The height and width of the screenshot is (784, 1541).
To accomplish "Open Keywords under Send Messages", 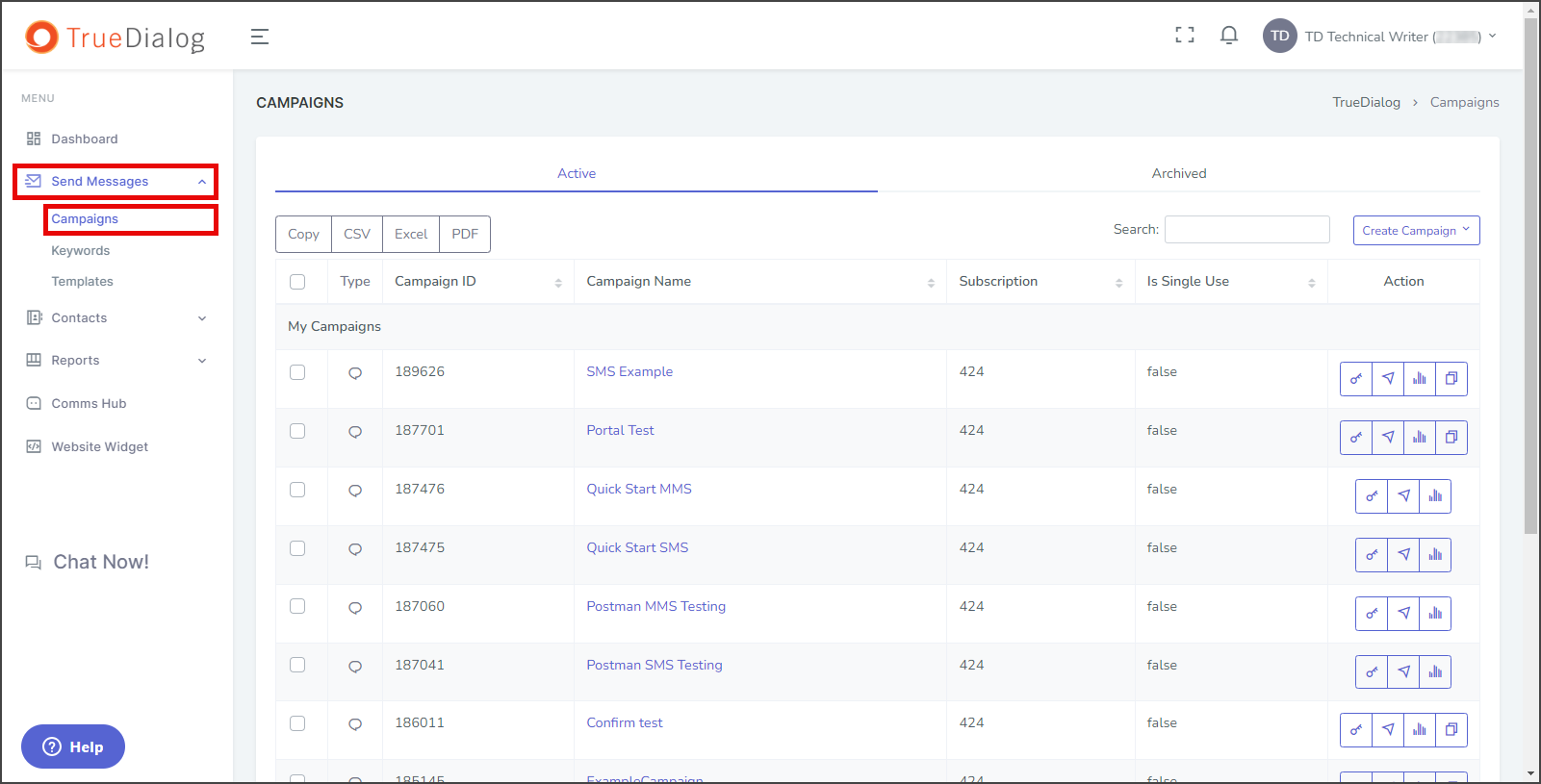I will coord(81,251).
